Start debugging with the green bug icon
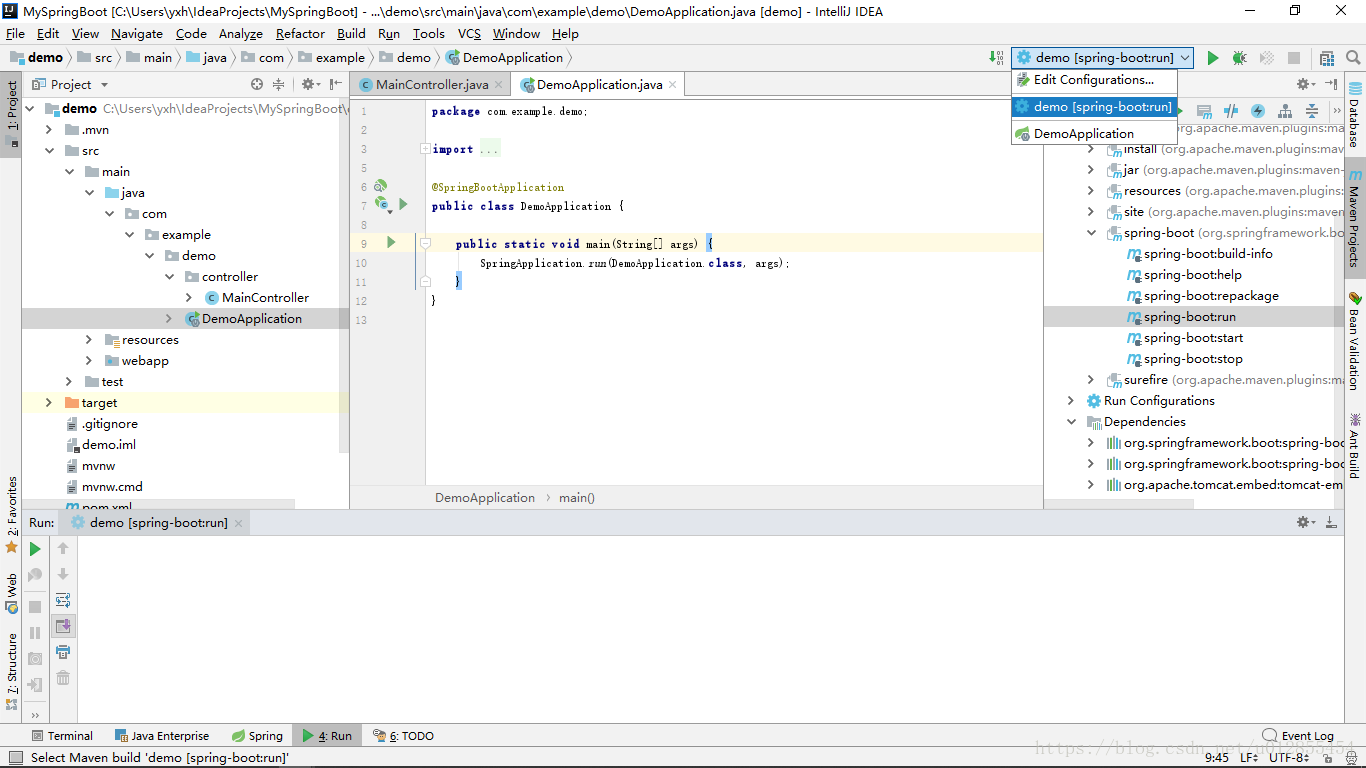This screenshot has height=768, width=1366. coord(1240,58)
